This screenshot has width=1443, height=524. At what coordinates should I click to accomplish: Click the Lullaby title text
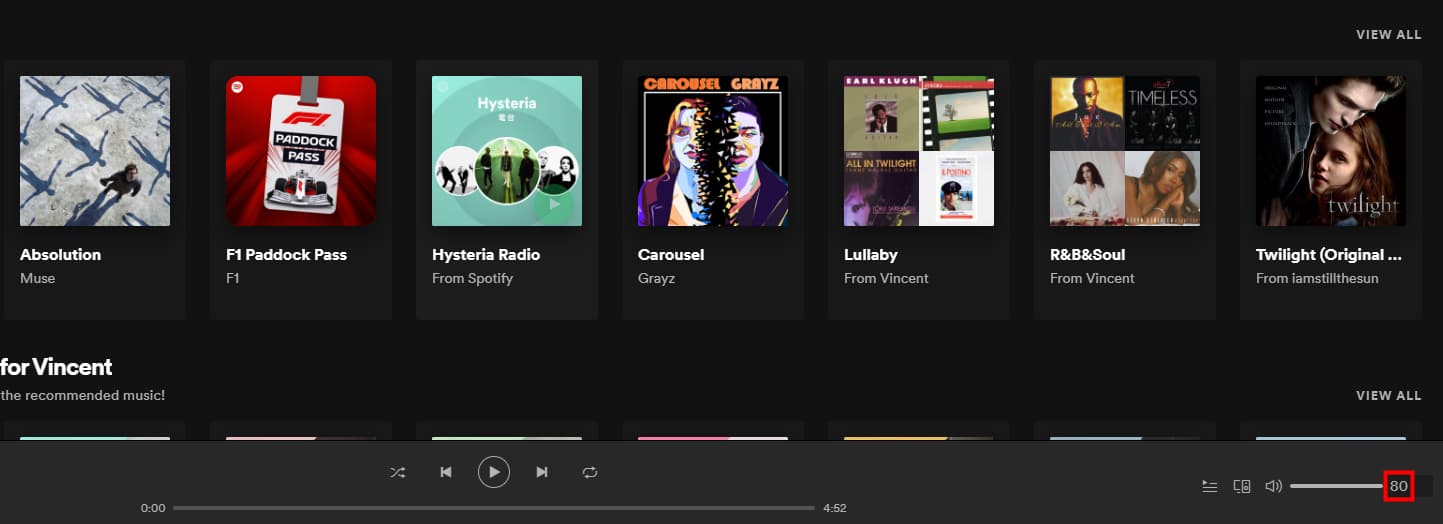point(871,255)
